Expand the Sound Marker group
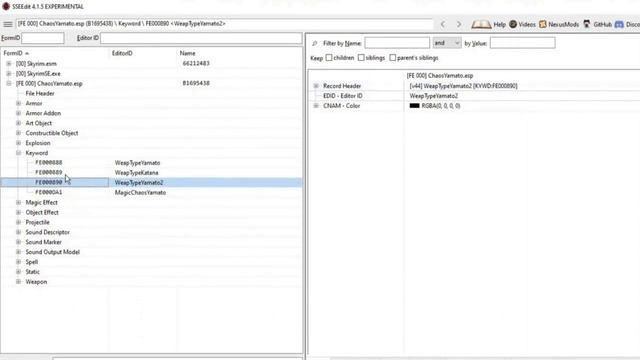This screenshot has height=360, width=640. pos(18,242)
